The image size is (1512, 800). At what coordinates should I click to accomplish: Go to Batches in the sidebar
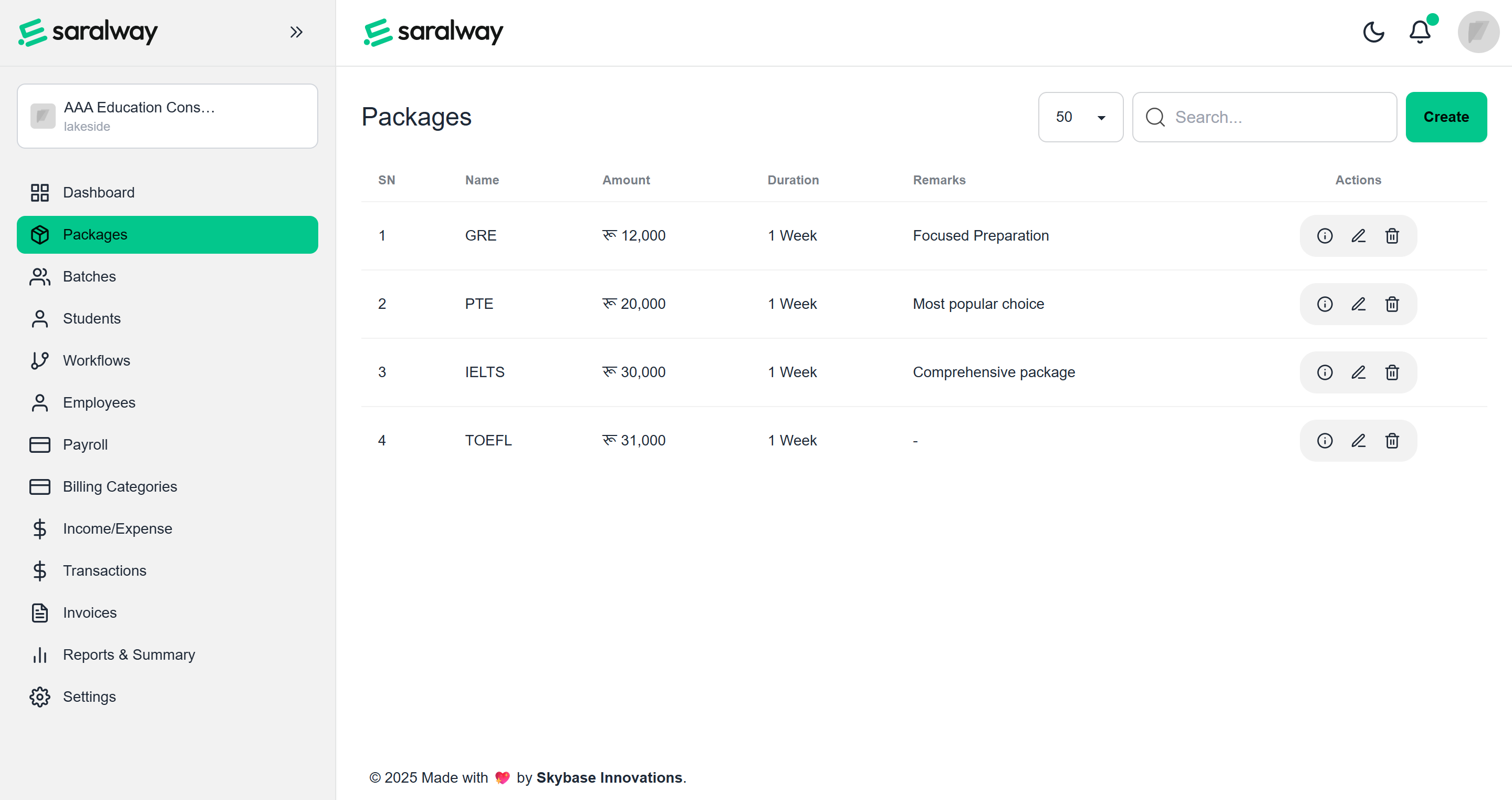89,276
